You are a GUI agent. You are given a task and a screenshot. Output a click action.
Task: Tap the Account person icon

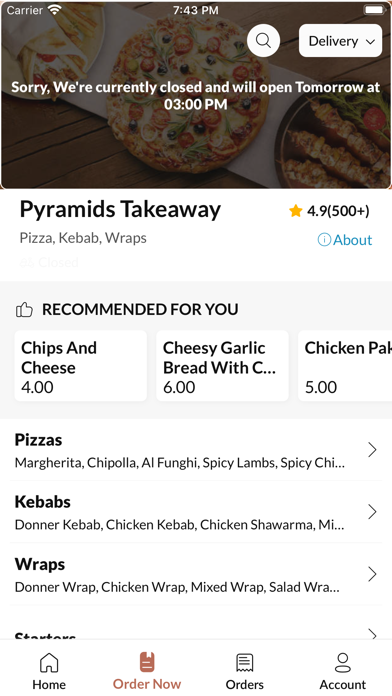(343, 663)
